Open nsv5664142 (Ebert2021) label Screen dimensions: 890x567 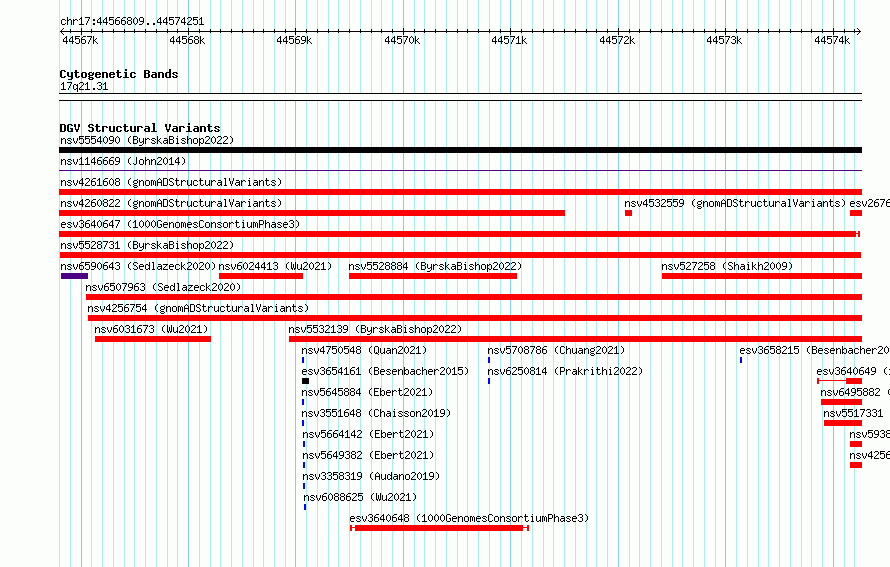click(368, 434)
